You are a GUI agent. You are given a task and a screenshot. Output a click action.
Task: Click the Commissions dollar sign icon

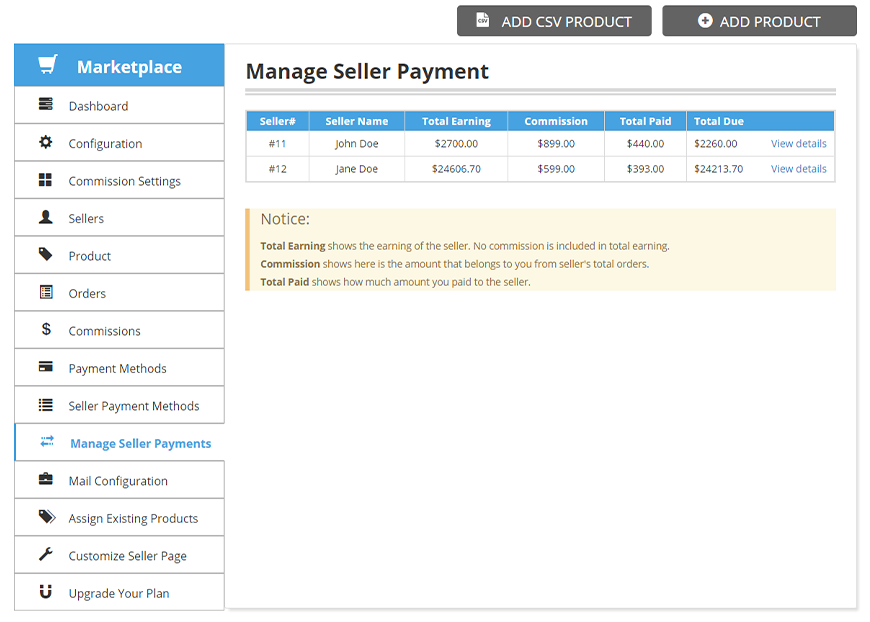click(46, 329)
